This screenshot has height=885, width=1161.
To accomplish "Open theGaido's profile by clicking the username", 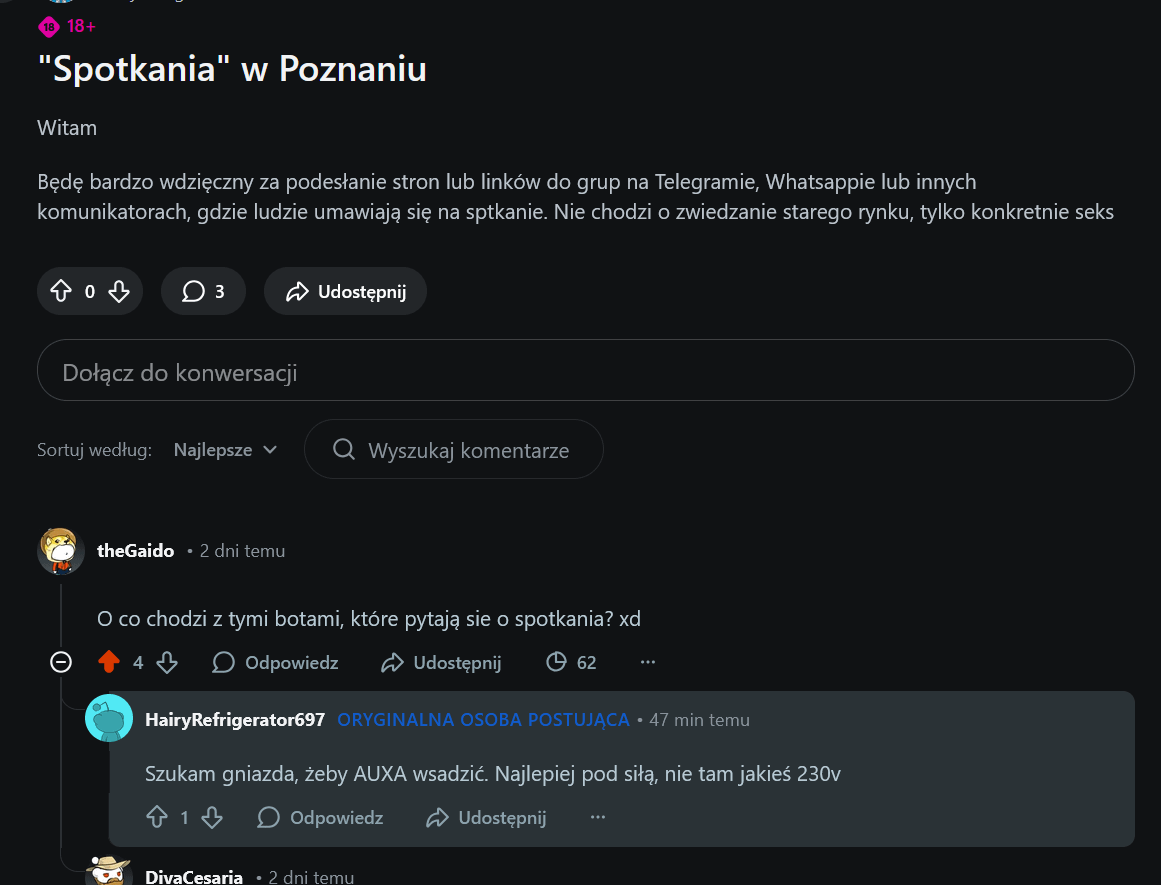I will tap(135, 550).
